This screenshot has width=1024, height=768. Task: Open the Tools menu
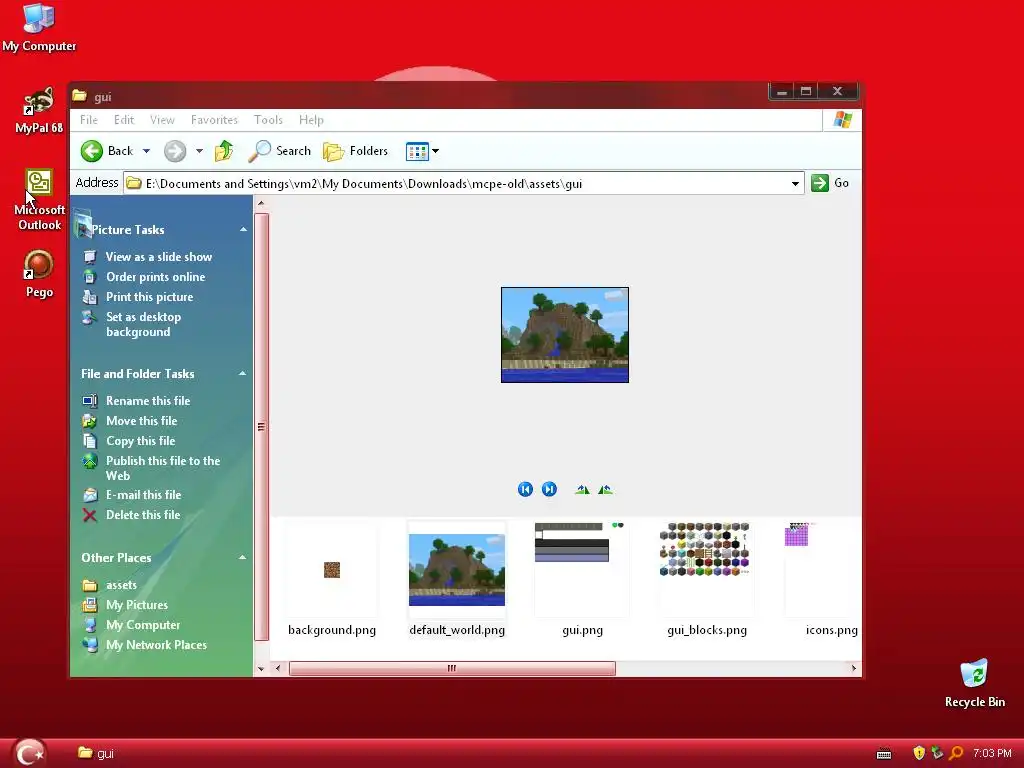click(x=268, y=120)
